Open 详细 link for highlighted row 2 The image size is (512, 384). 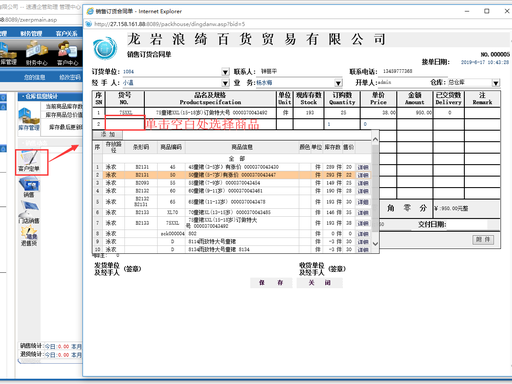363,175
